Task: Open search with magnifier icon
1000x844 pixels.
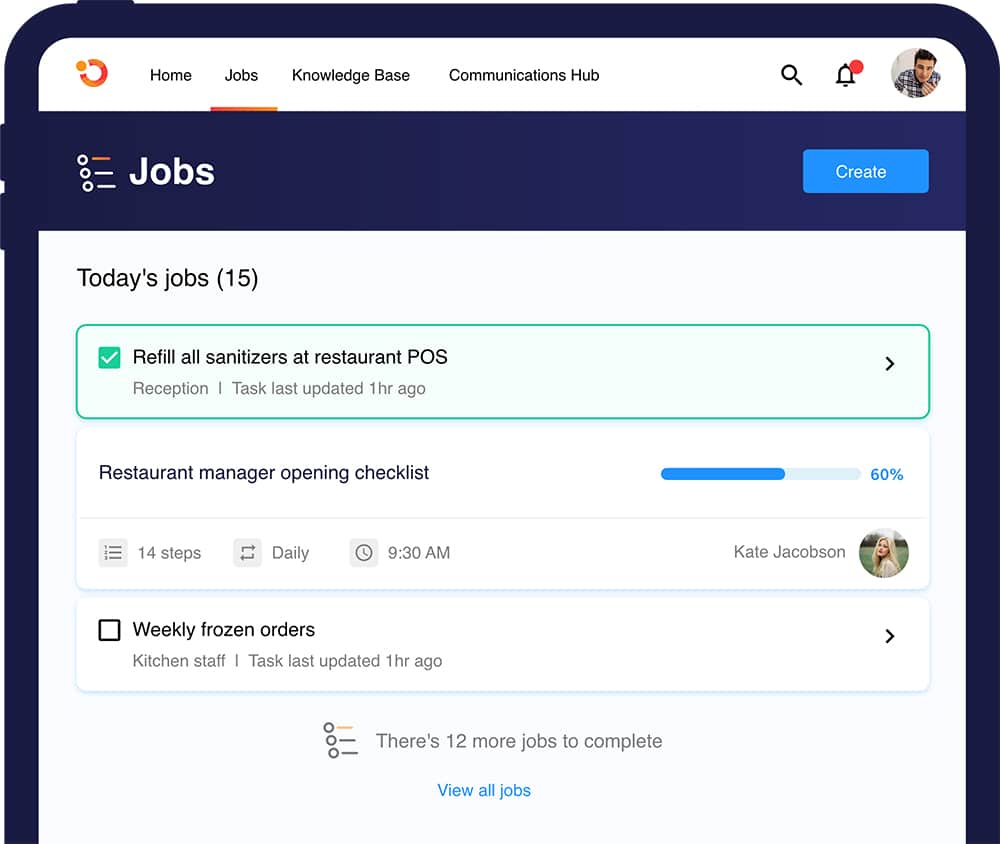Action: click(791, 75)
